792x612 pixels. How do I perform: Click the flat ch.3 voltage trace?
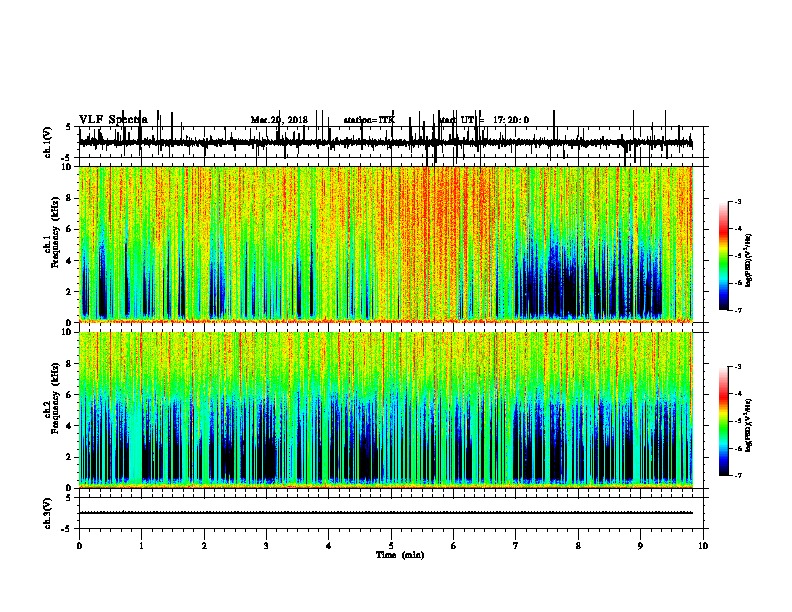(386, 513)
